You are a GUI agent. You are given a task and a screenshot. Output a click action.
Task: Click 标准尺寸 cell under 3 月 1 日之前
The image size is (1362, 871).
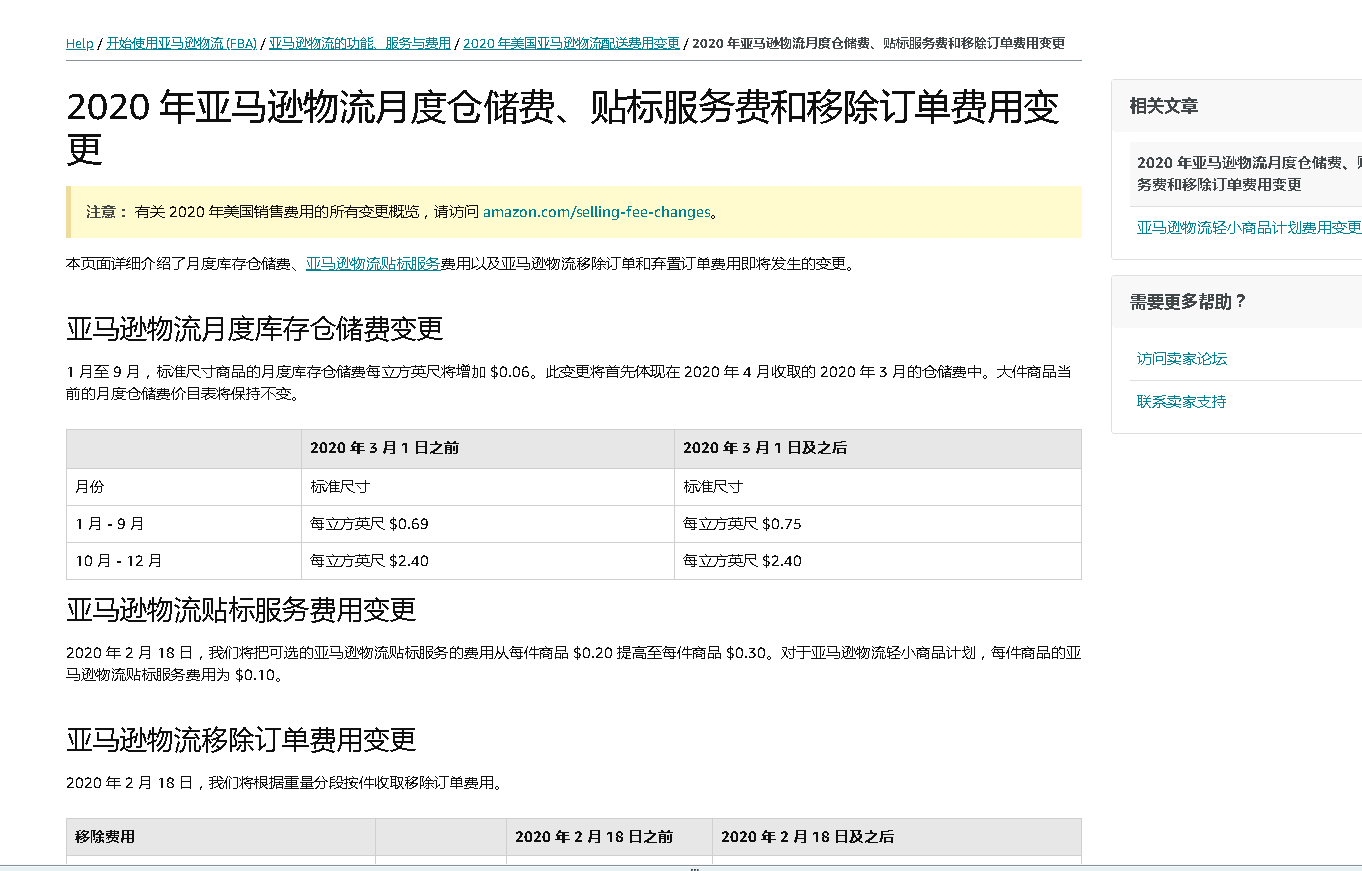point(488,486)
